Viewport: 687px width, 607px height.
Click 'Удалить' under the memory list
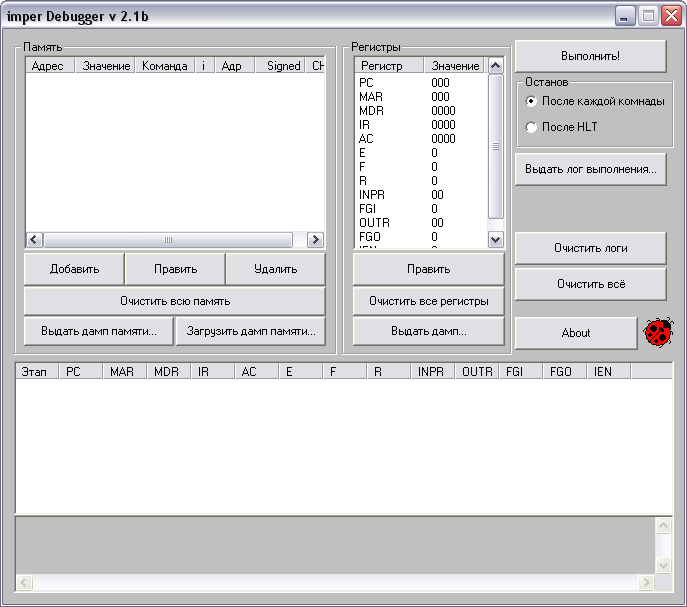275,269
